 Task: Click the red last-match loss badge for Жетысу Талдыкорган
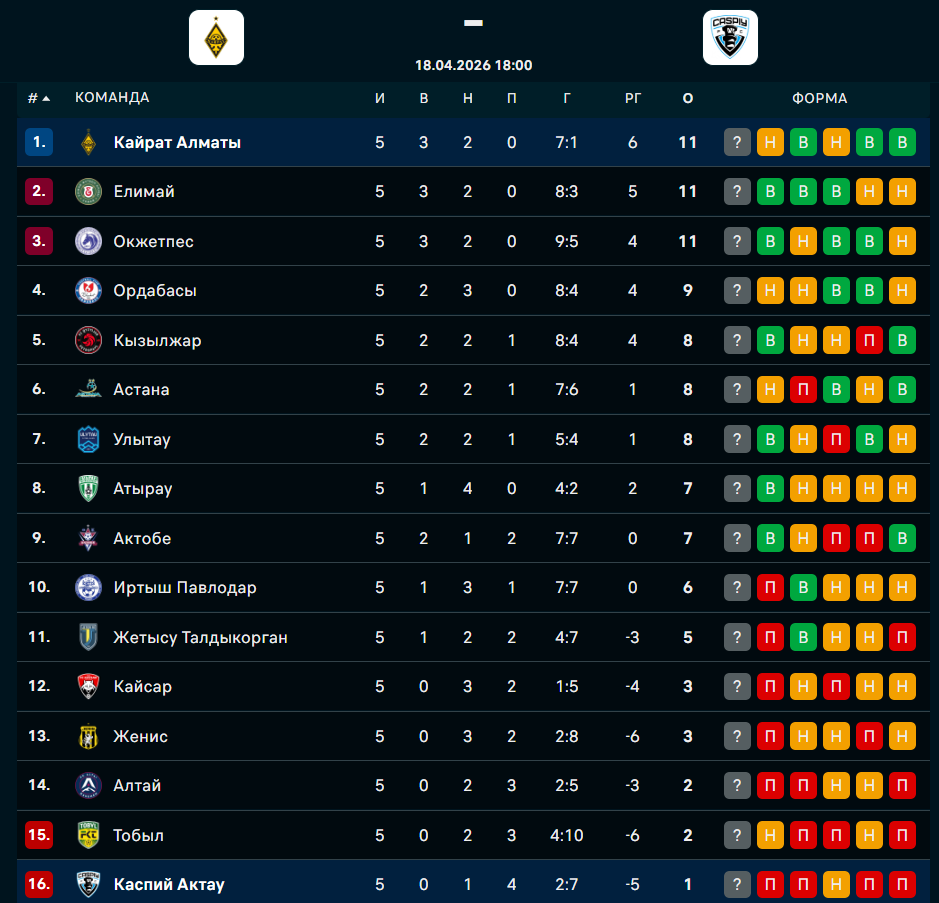pyautogui.click(x=902, y=637)
